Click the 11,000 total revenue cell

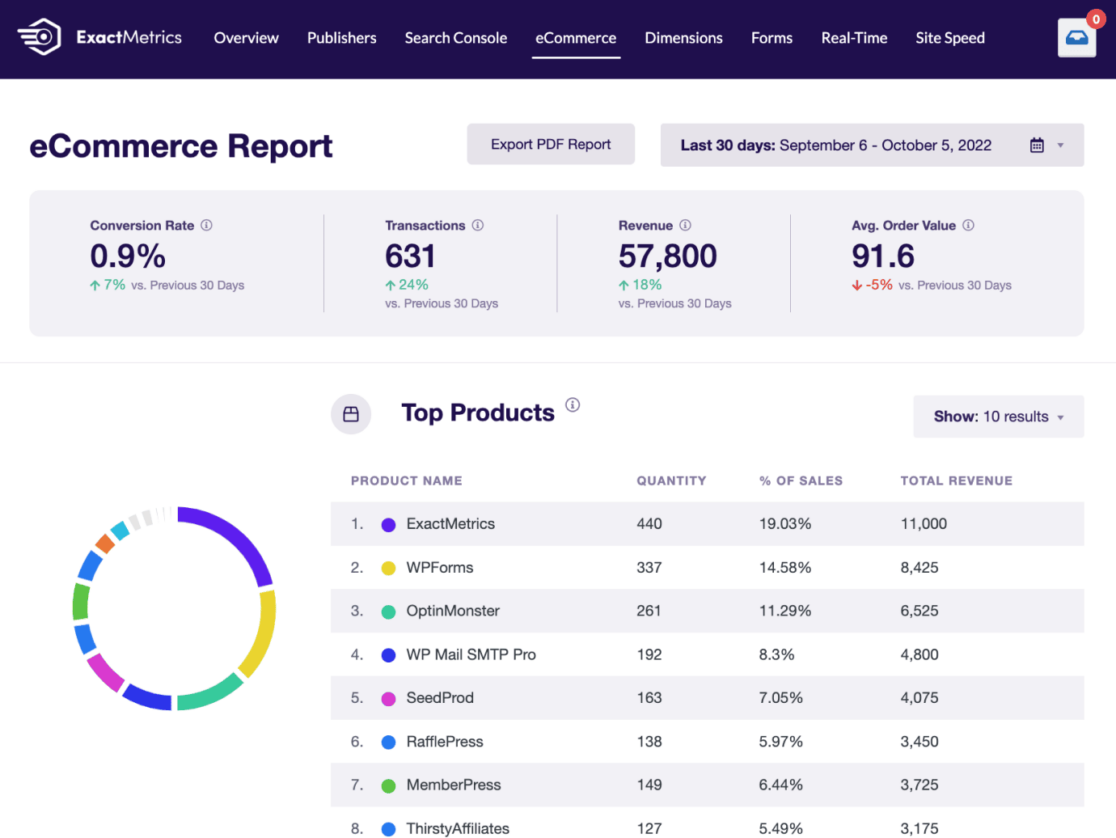pyautogui.click(x=923, y=524)
